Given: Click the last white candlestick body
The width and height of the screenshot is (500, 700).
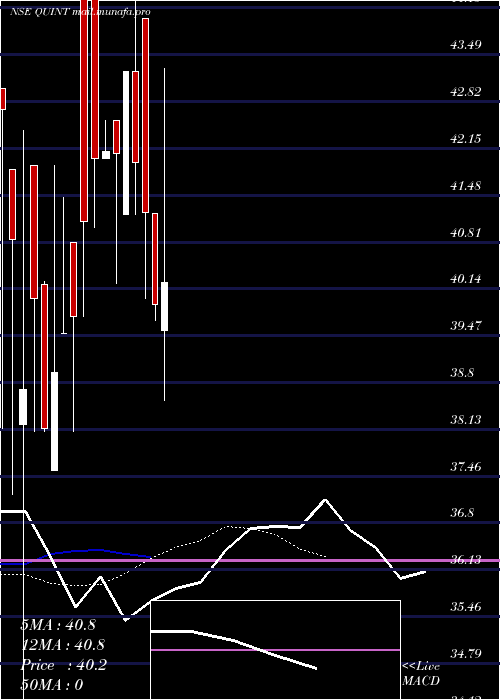Looking at the screenshot, I should (164, 306).
